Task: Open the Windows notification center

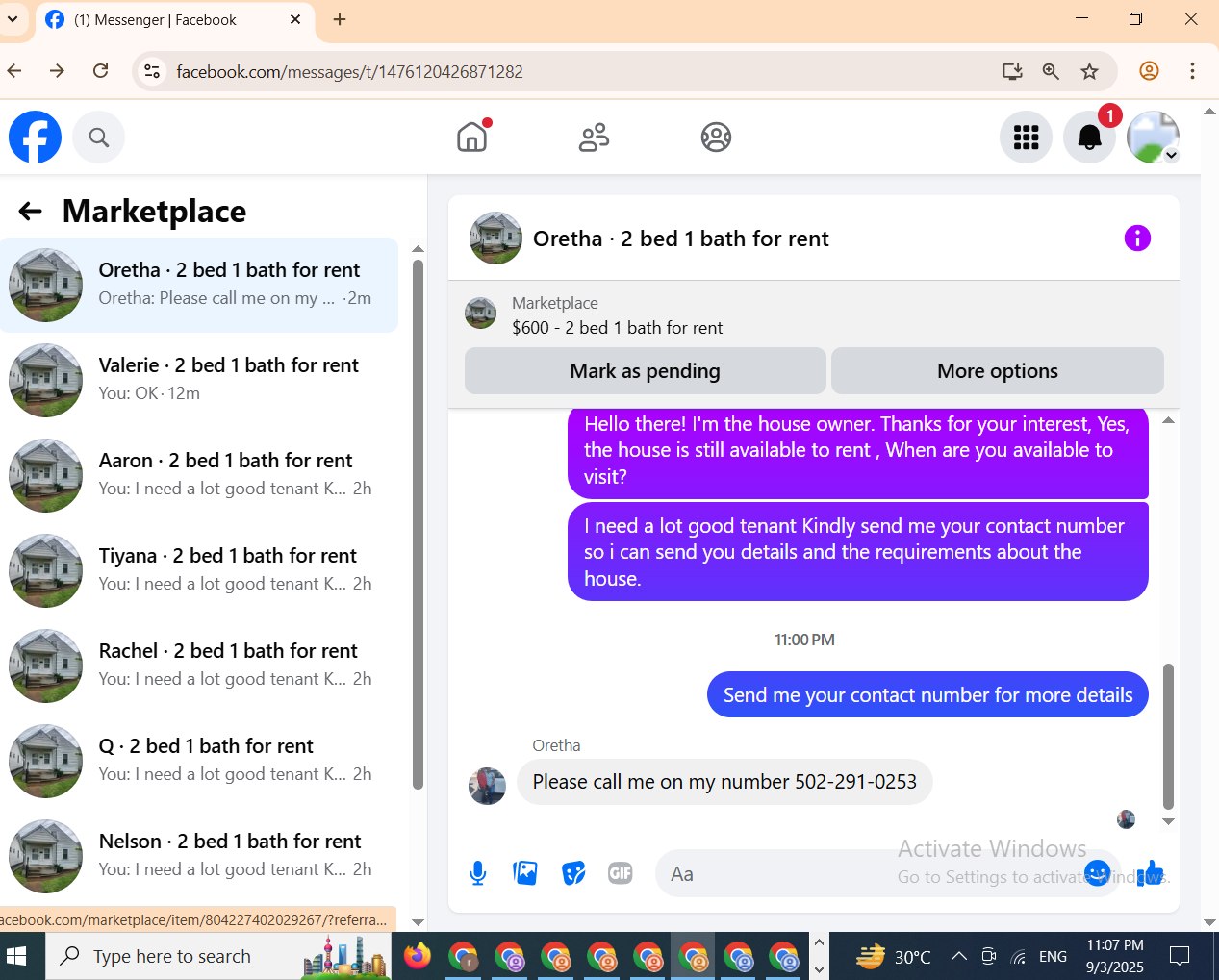Action: pyautogui.click(x=1180, y=956)
